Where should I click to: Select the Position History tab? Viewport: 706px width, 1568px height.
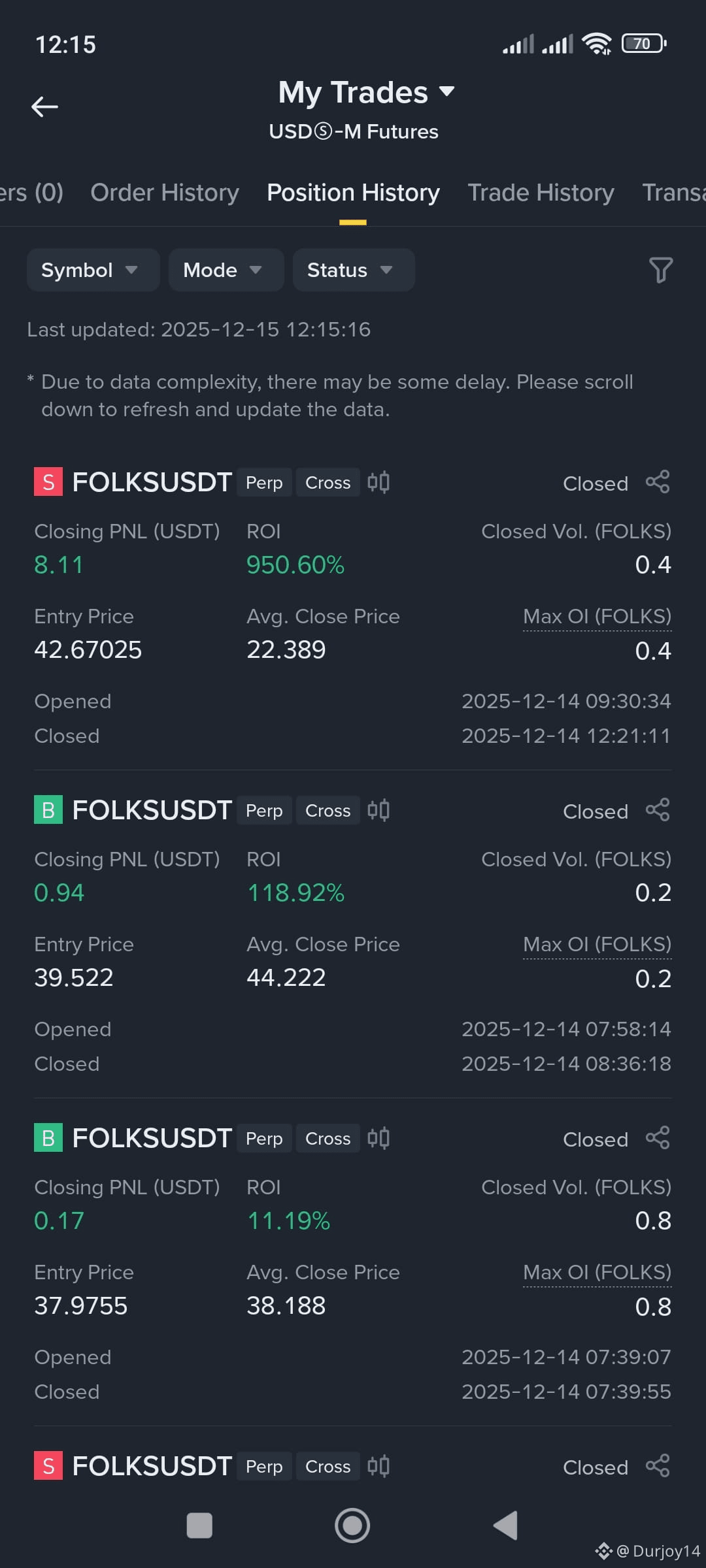click(353, 193)
